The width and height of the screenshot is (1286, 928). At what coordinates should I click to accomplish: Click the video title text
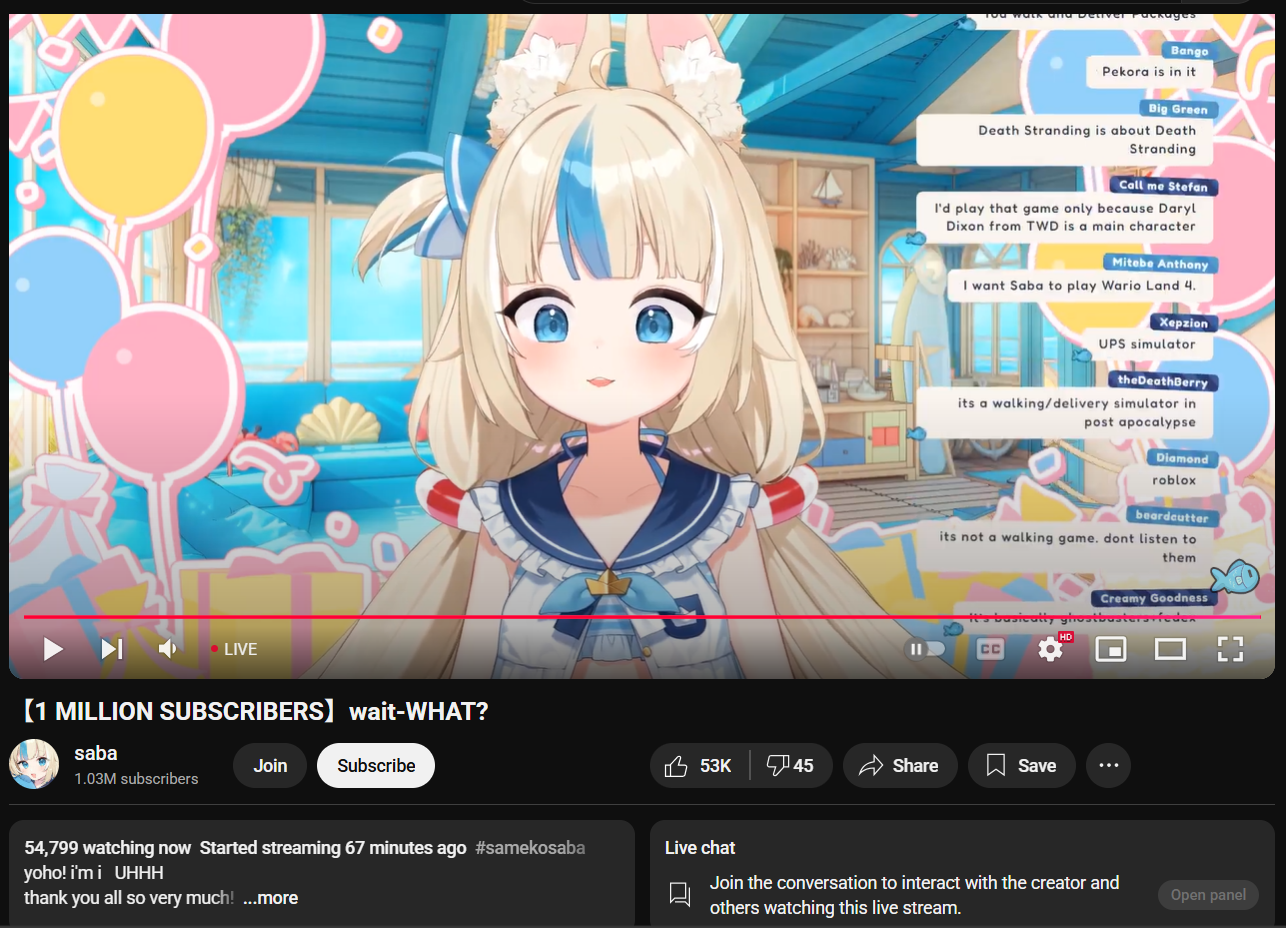(x=254, y=712)
